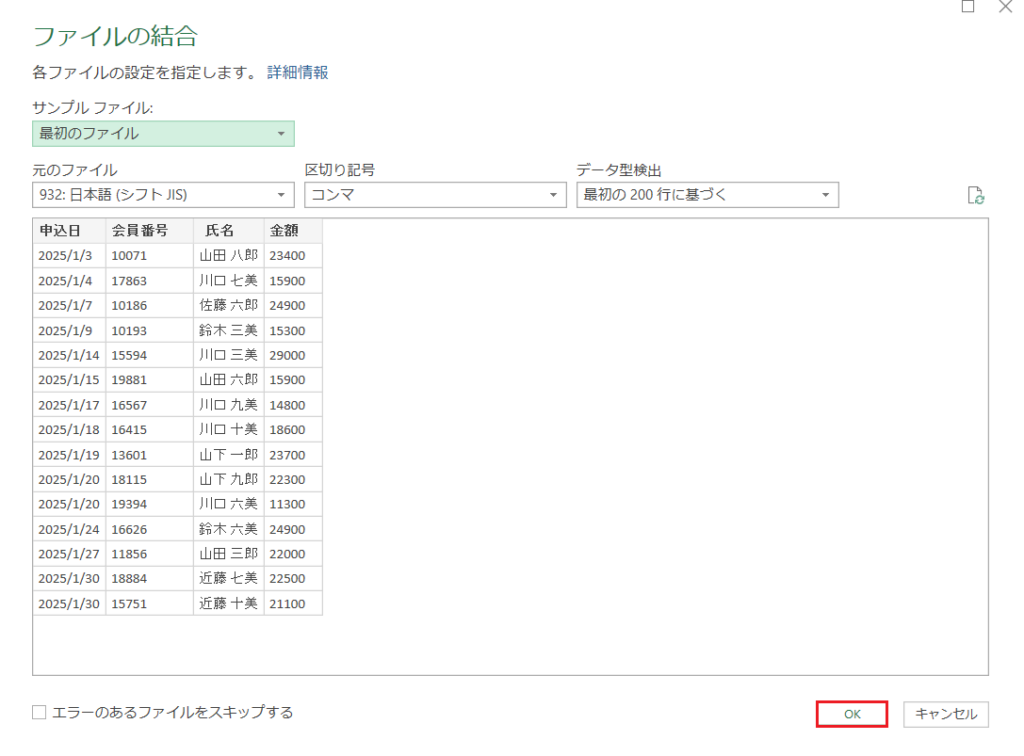Confirm with the OK button

851,714
